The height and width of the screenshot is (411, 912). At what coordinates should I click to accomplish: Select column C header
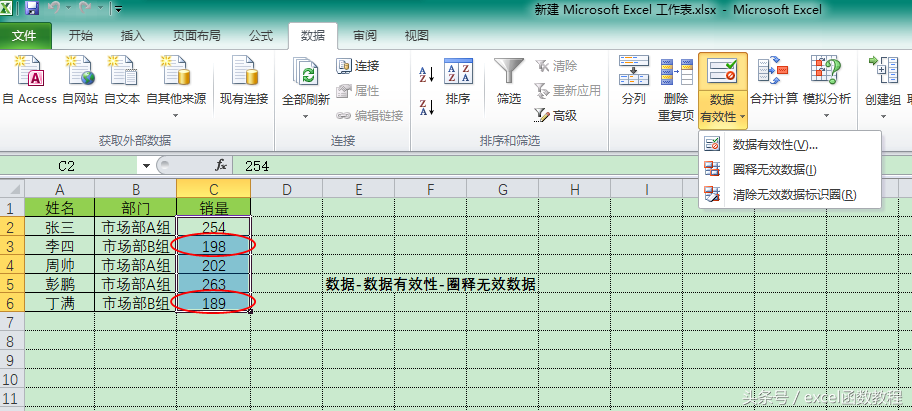(x=213, y=188)
